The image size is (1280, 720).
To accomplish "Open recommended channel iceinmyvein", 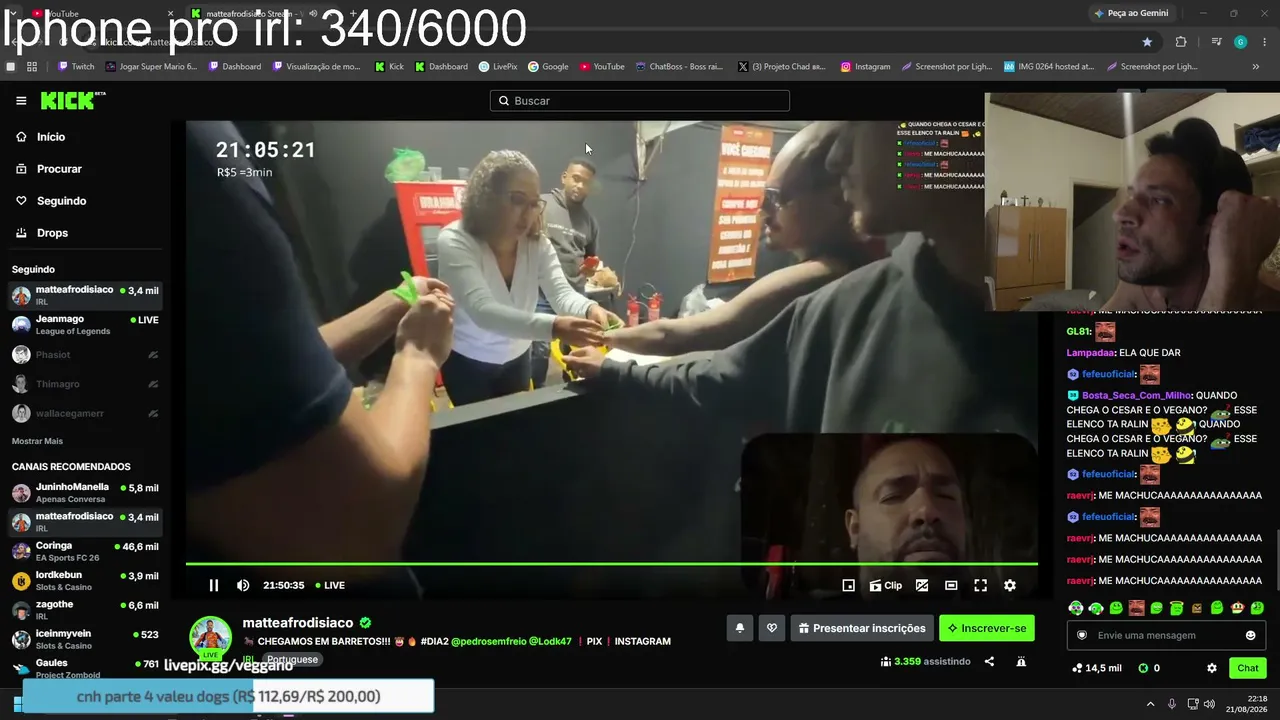I will [85, 639].
